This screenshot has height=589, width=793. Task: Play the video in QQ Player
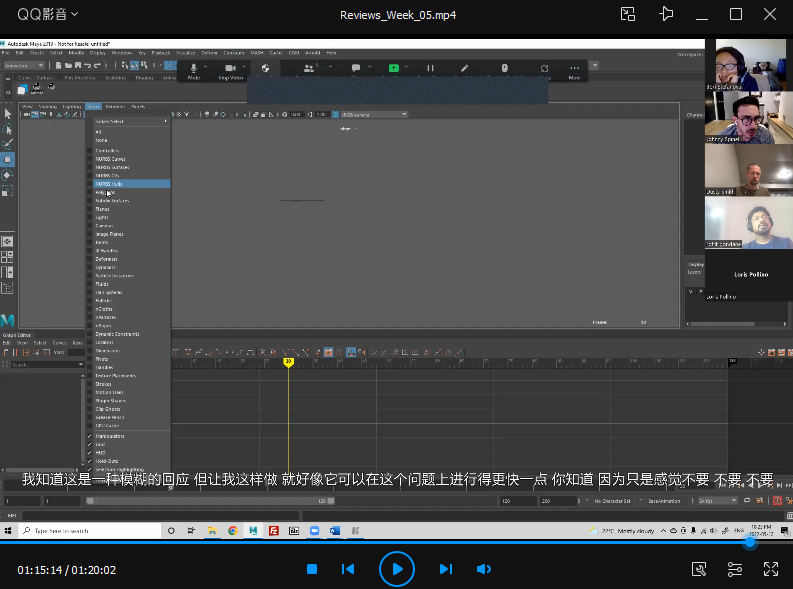coord(397,569)
